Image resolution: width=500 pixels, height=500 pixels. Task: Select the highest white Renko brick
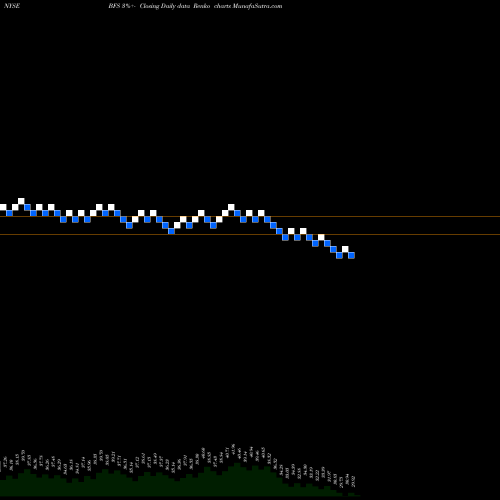coord(21,201)
